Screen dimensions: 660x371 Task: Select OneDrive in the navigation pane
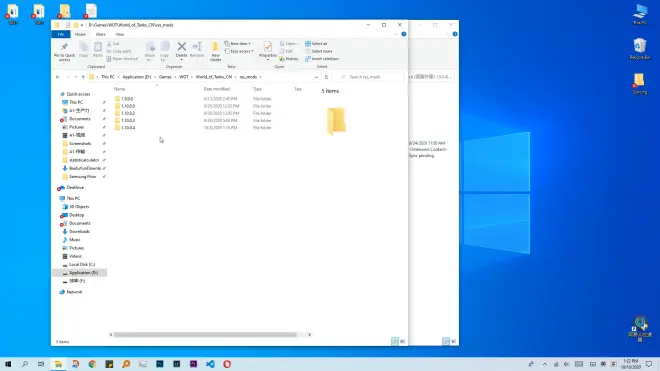pos(75,188)
